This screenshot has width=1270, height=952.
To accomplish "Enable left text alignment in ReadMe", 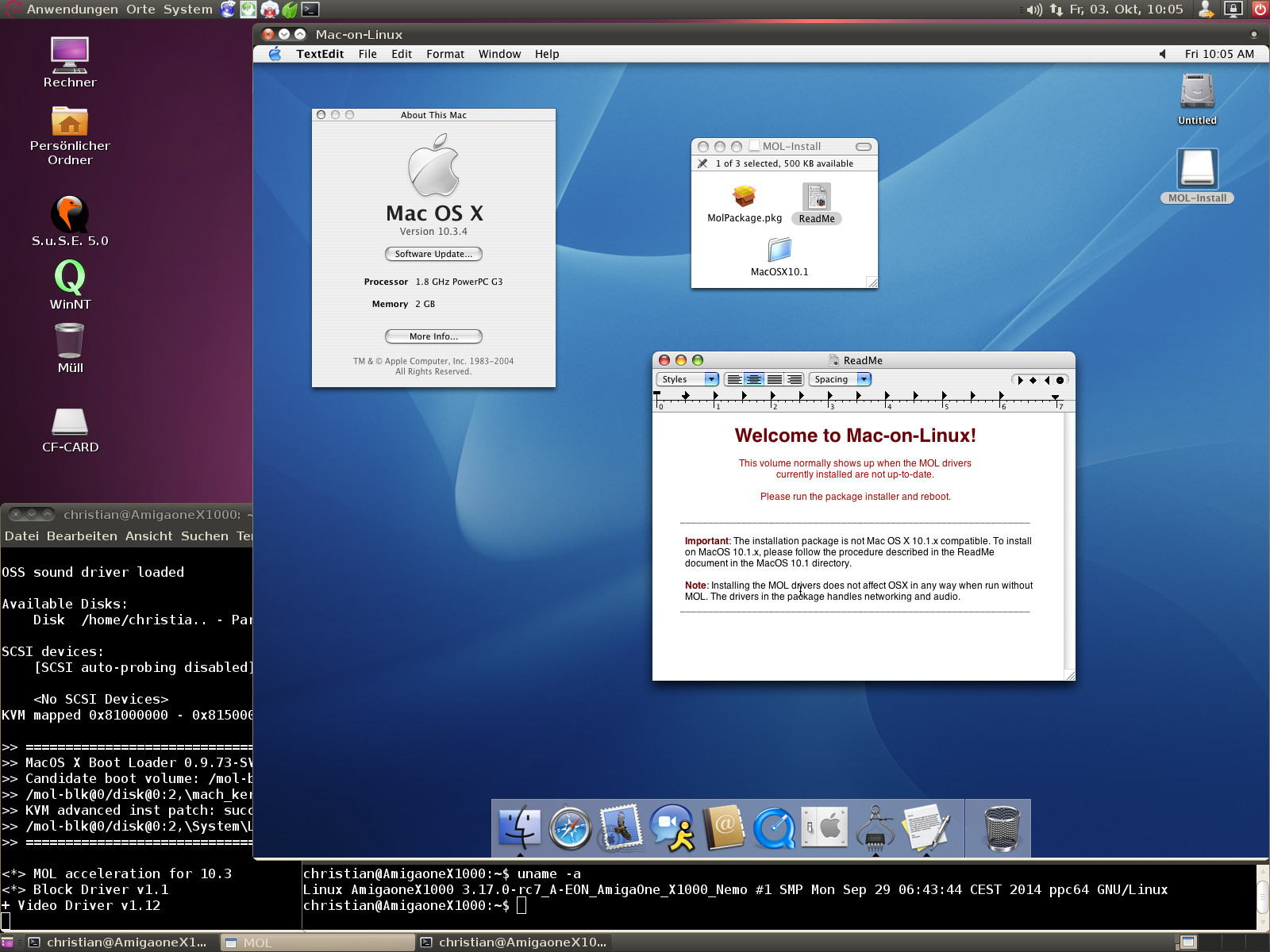I will tap(734, 379).
